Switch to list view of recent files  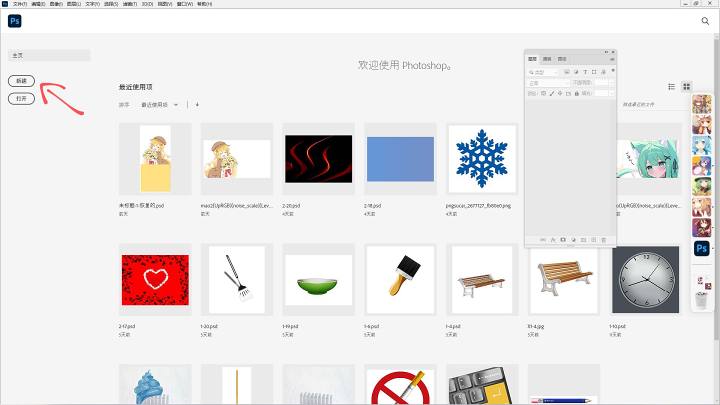coord(671,86)
